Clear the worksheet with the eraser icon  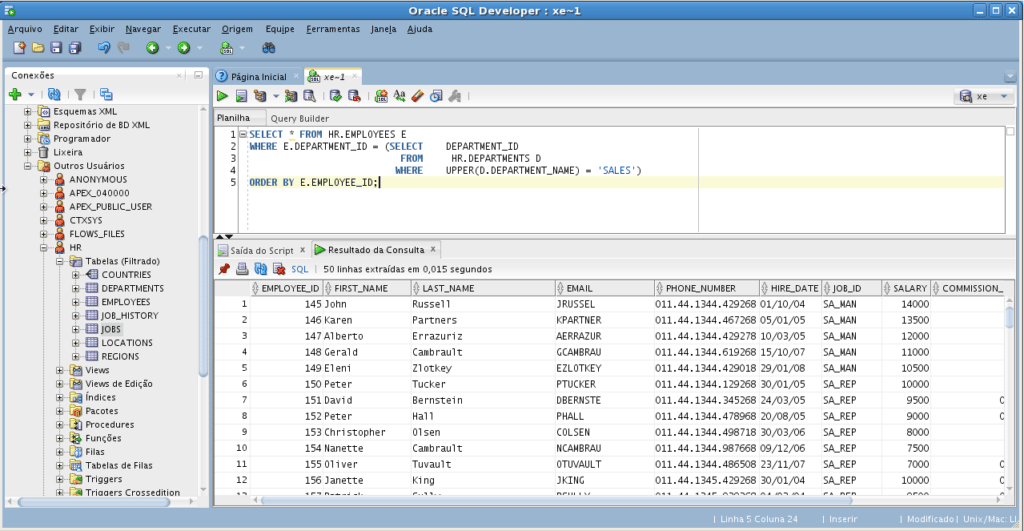click(x=418, y=96)
